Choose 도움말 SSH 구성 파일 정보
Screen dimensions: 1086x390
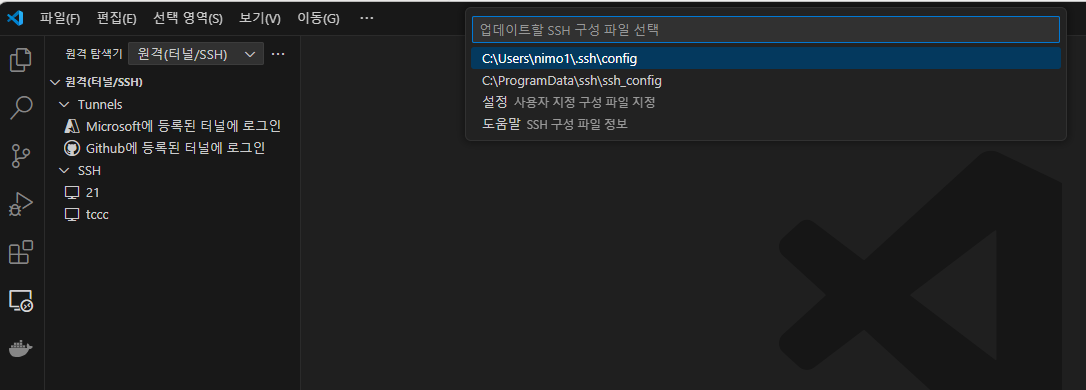[765, 125]
